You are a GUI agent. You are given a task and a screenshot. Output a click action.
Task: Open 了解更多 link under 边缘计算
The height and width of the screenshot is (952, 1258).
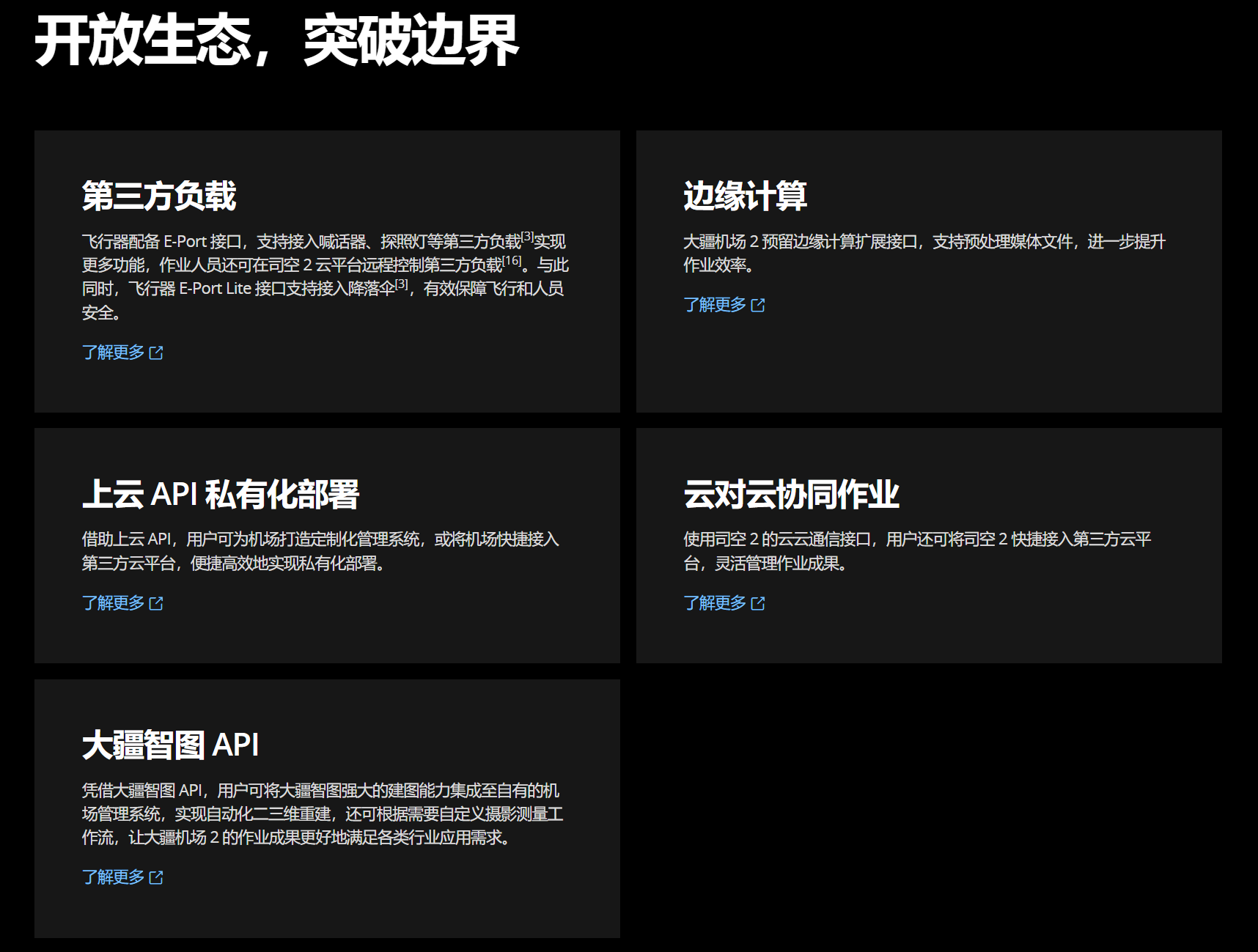click(x=724, y=305)
